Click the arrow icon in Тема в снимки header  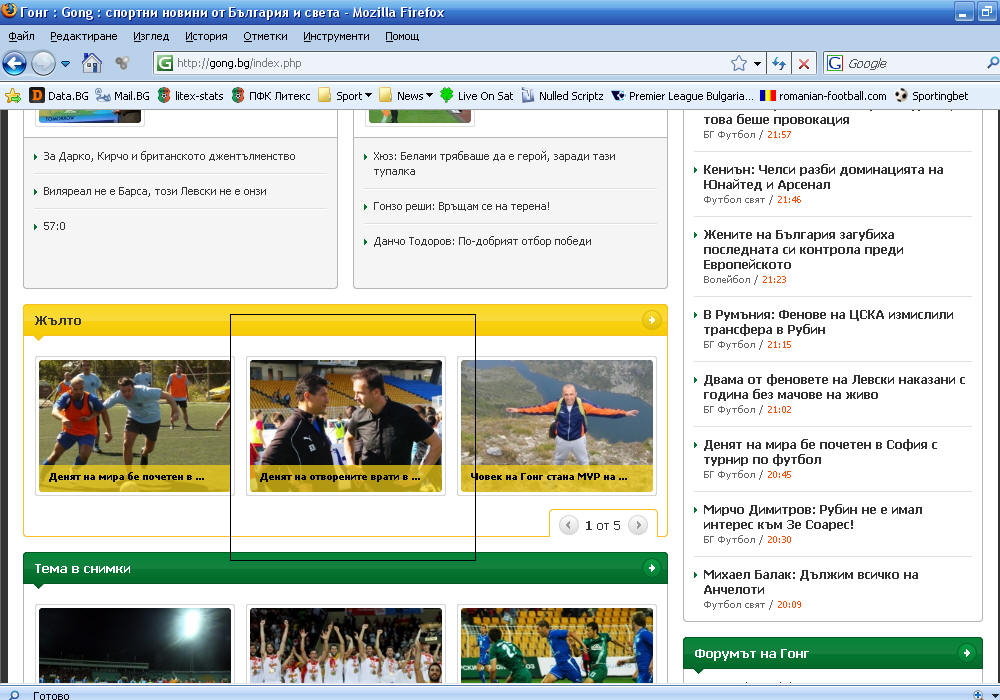tap(651, 567)
